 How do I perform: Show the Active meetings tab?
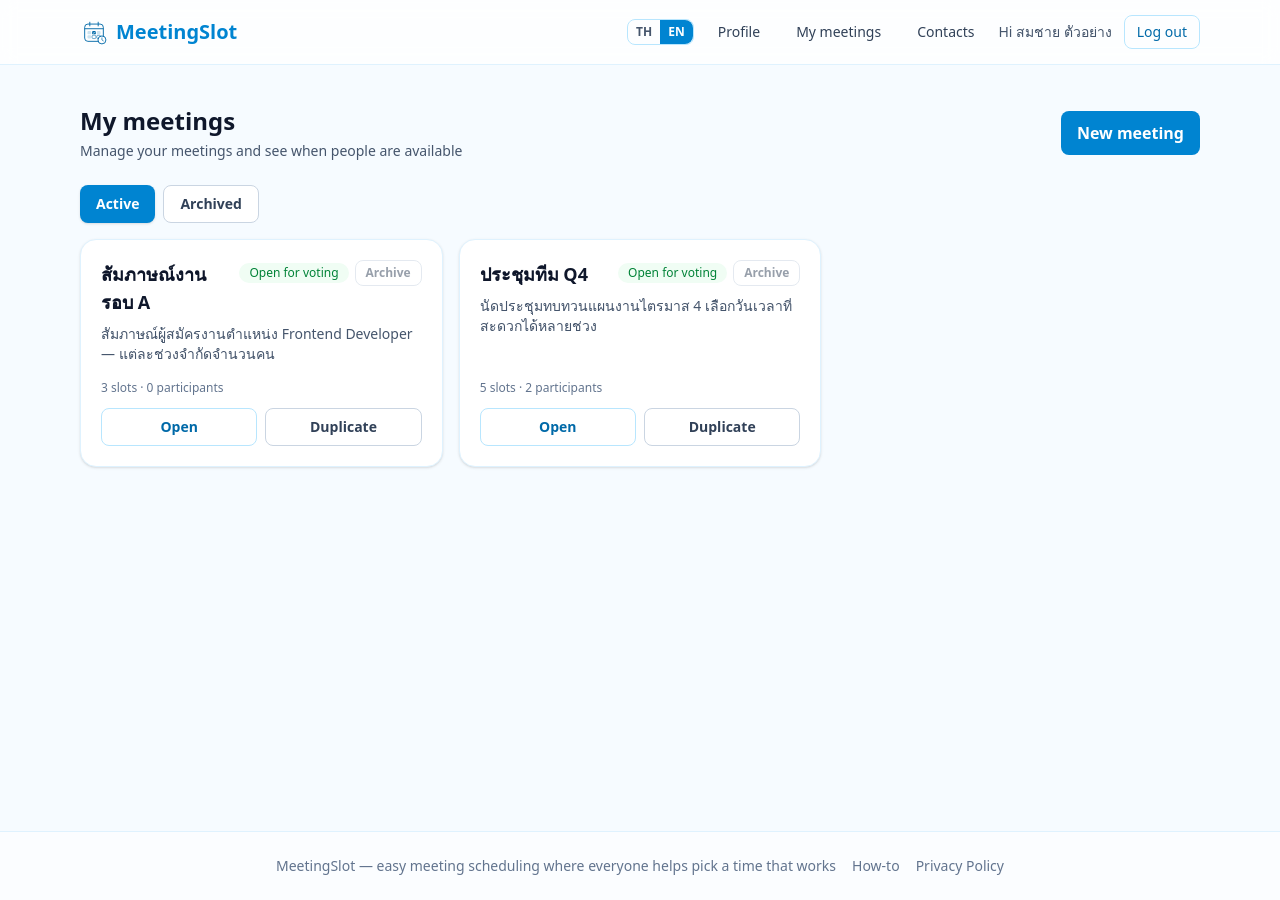coord(117,204)
